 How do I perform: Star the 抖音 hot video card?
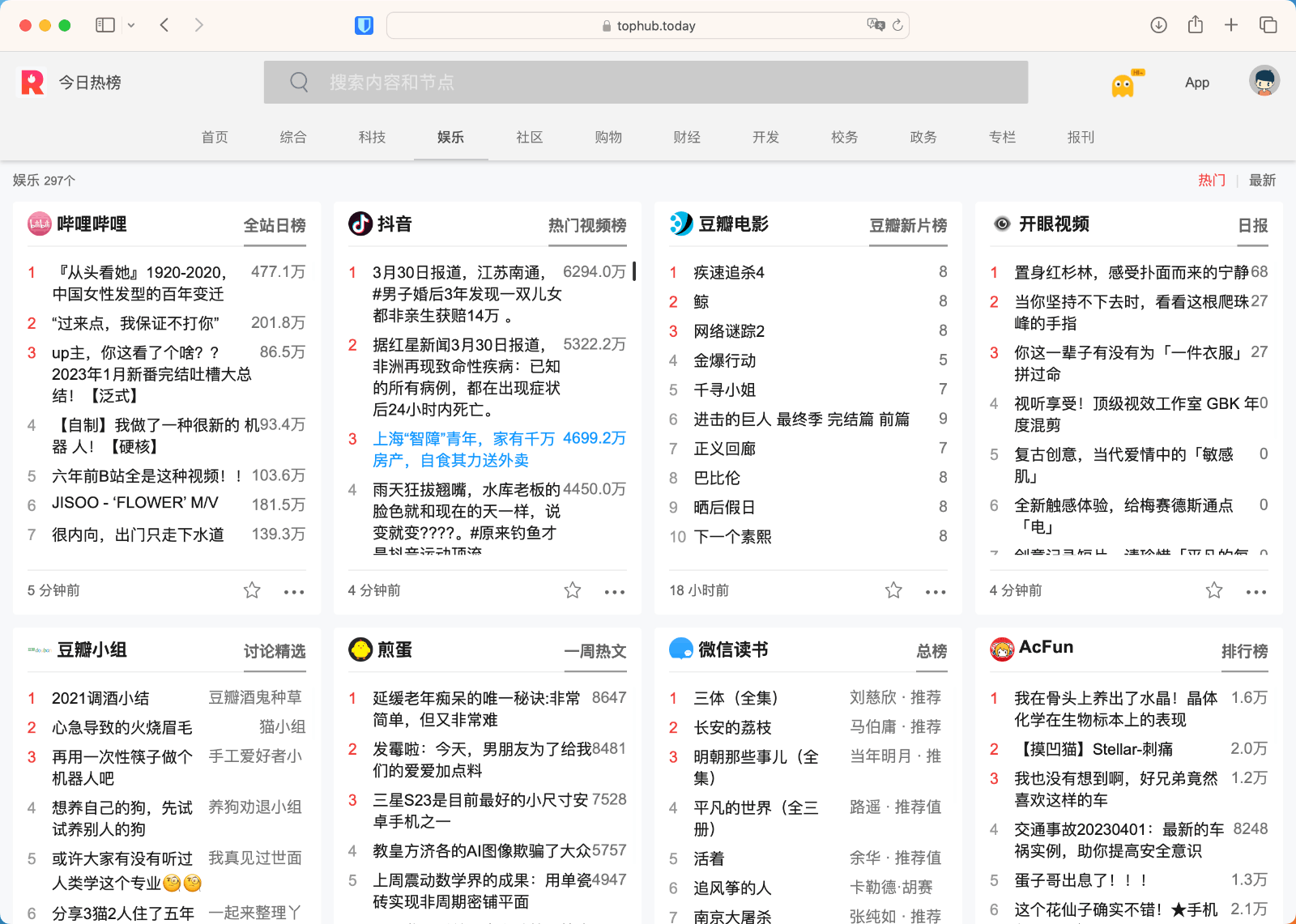click(573, 590)
